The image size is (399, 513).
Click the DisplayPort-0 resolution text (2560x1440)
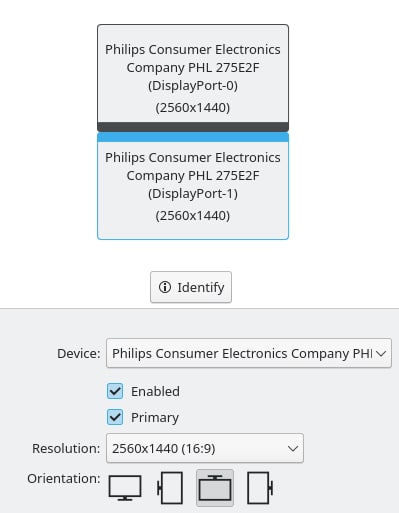coord(193,108)
